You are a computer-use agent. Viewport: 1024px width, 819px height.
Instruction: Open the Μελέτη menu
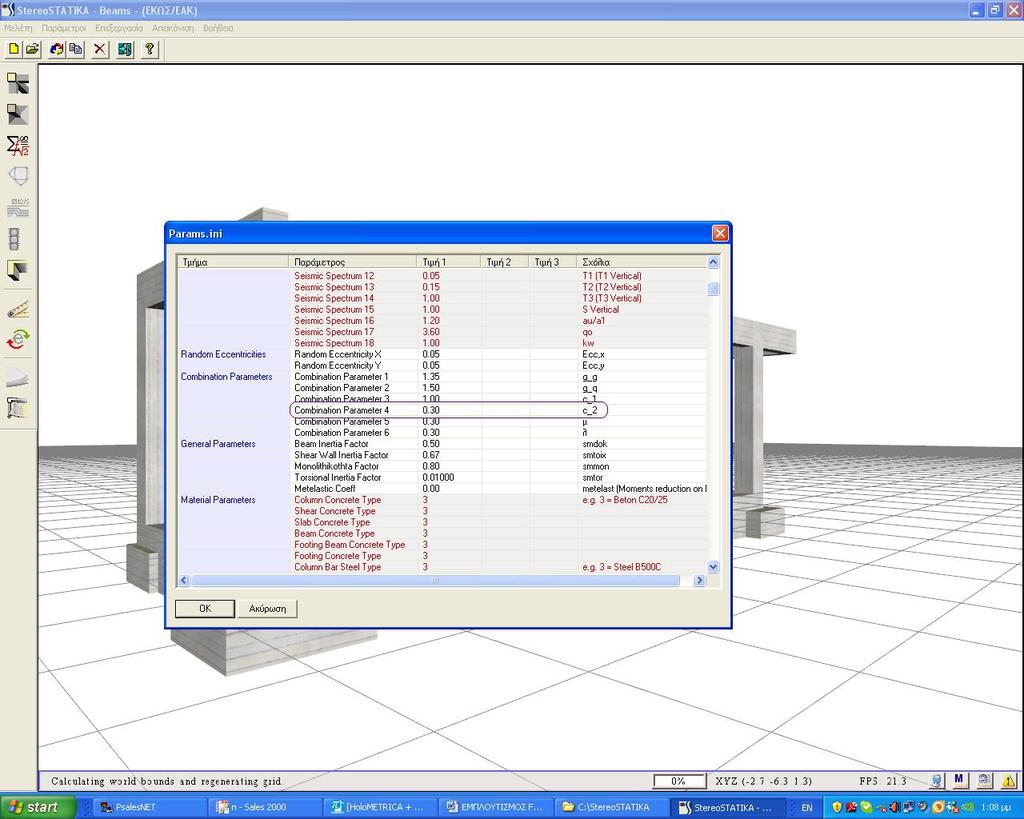tap(18, 28)
